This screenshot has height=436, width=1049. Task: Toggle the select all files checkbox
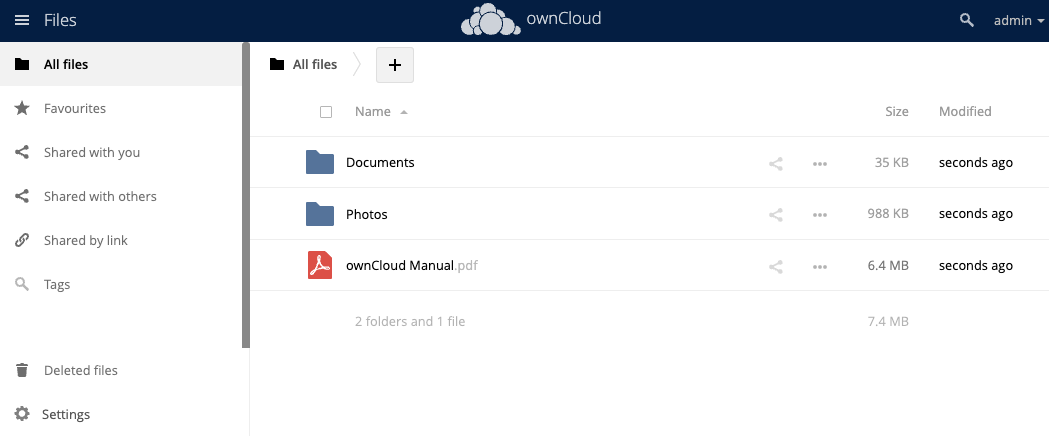(326, 112)
